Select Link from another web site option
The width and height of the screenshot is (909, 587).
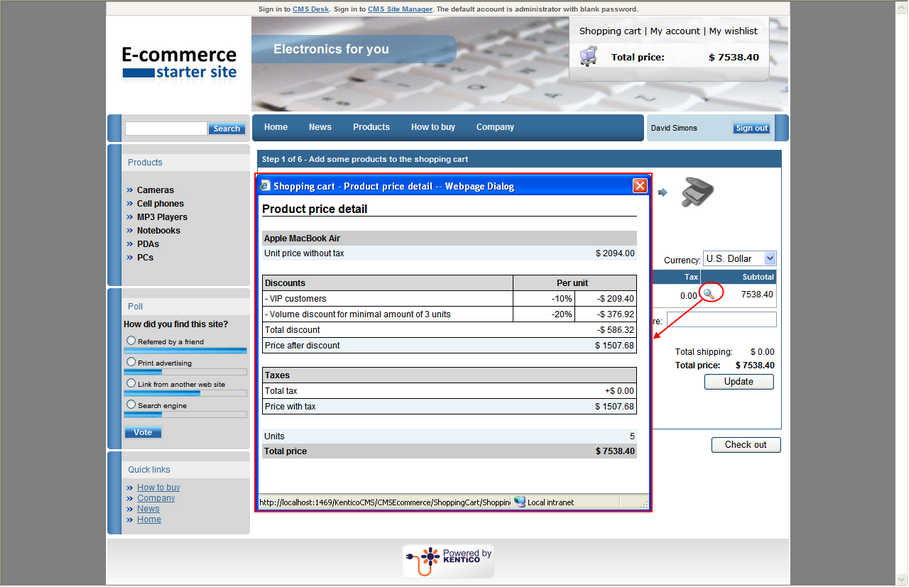(131, 383)
